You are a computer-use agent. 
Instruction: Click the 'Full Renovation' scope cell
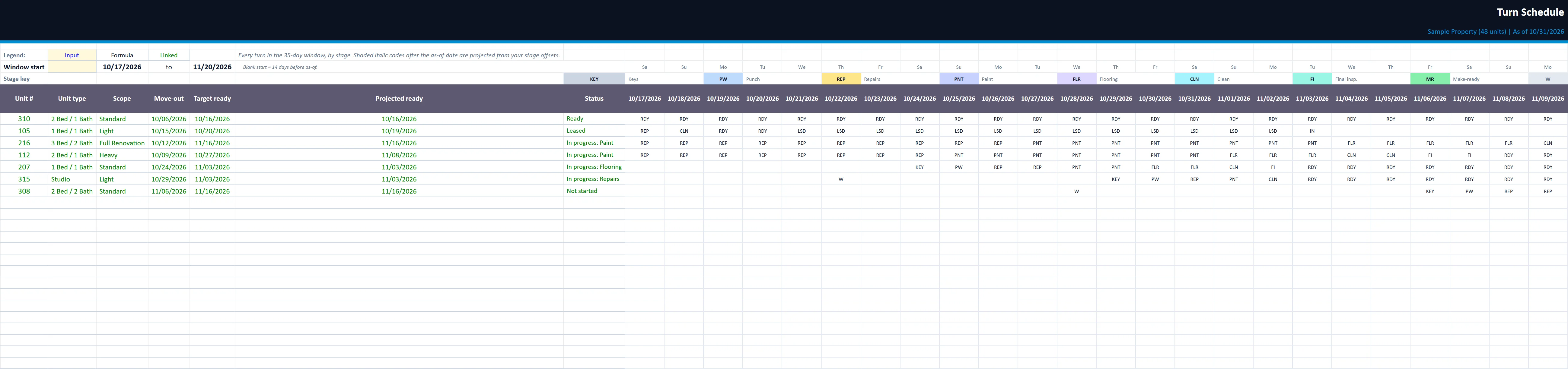coord(122,143)
